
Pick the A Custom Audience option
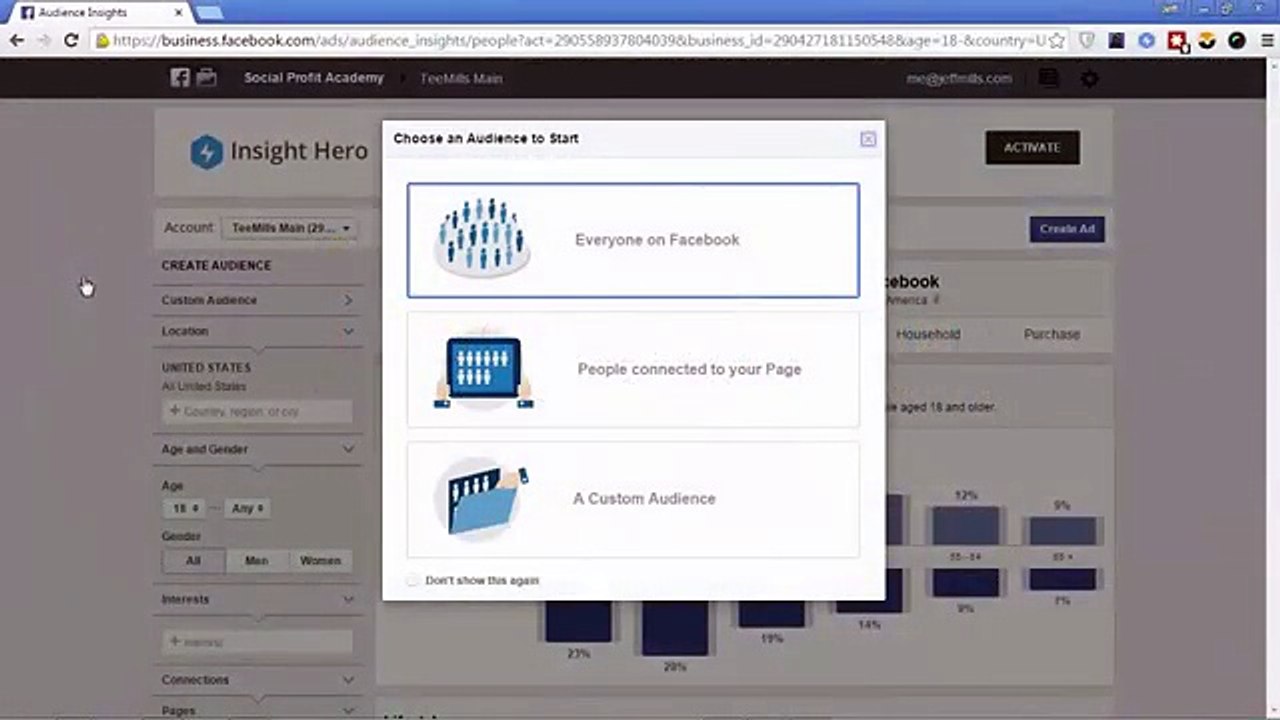[x=633, y=499]
